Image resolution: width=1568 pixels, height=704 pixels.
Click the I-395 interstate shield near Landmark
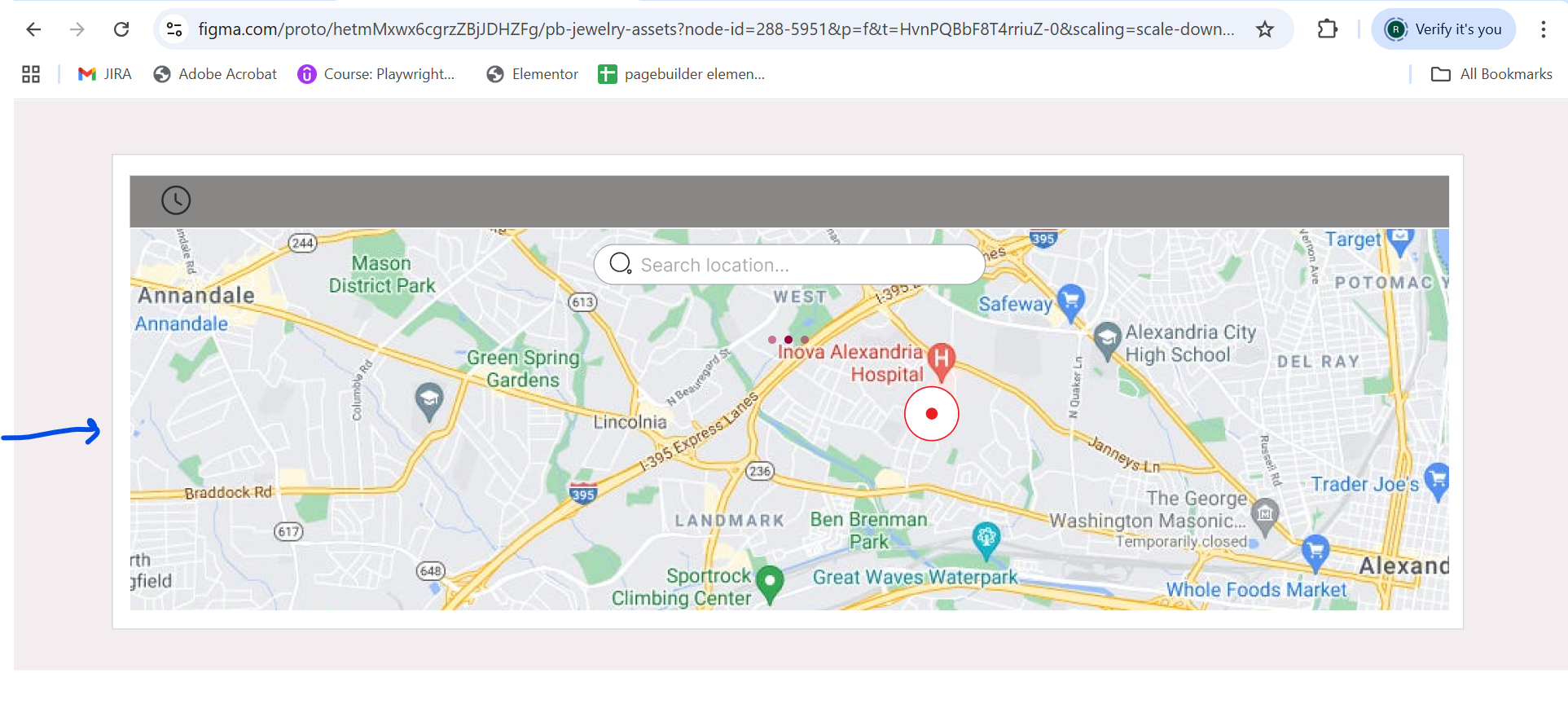(583, 492)
